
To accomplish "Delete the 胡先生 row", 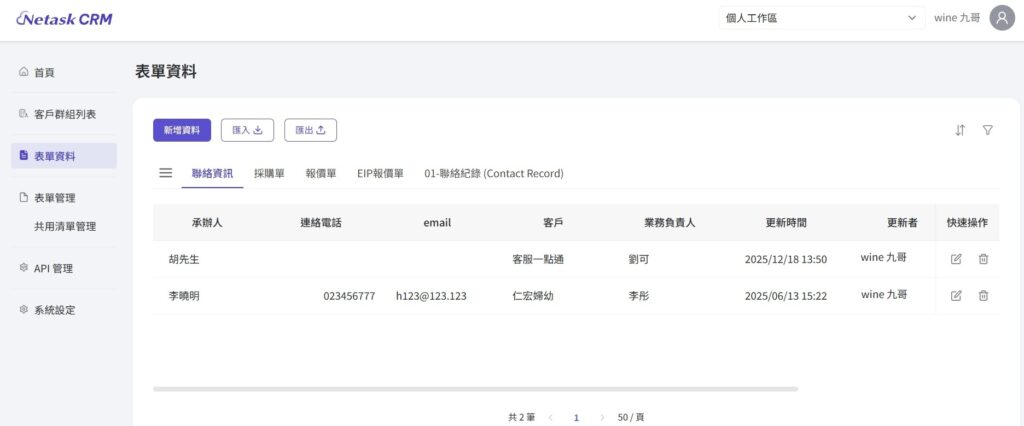I will pos(983,259).
